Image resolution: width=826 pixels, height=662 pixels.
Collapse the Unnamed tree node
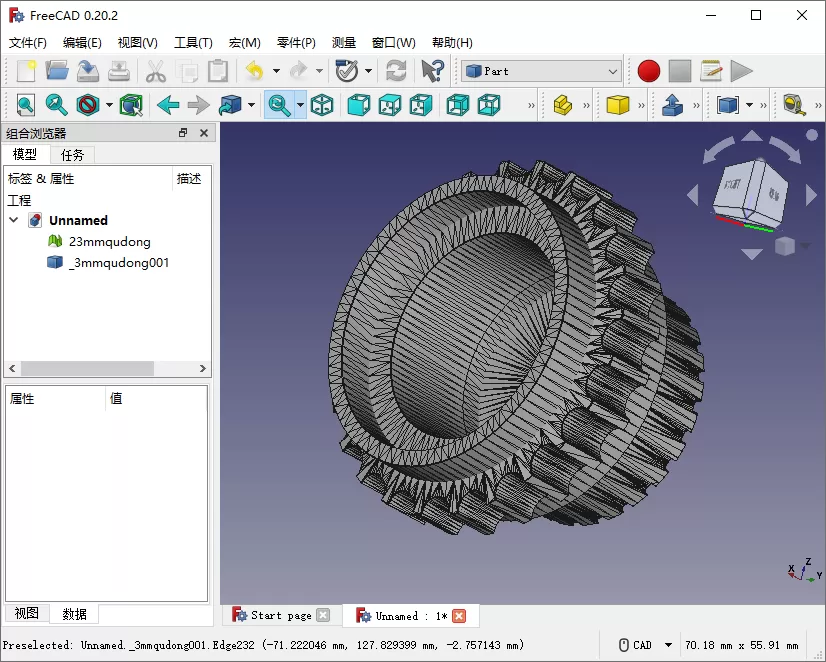click(x=12, y=220)
